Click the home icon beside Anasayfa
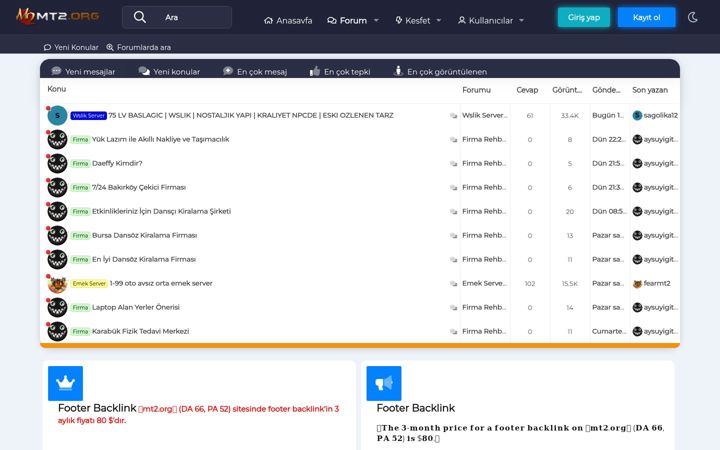The width and height of the screenshot is (720, 450). point(268,21)
